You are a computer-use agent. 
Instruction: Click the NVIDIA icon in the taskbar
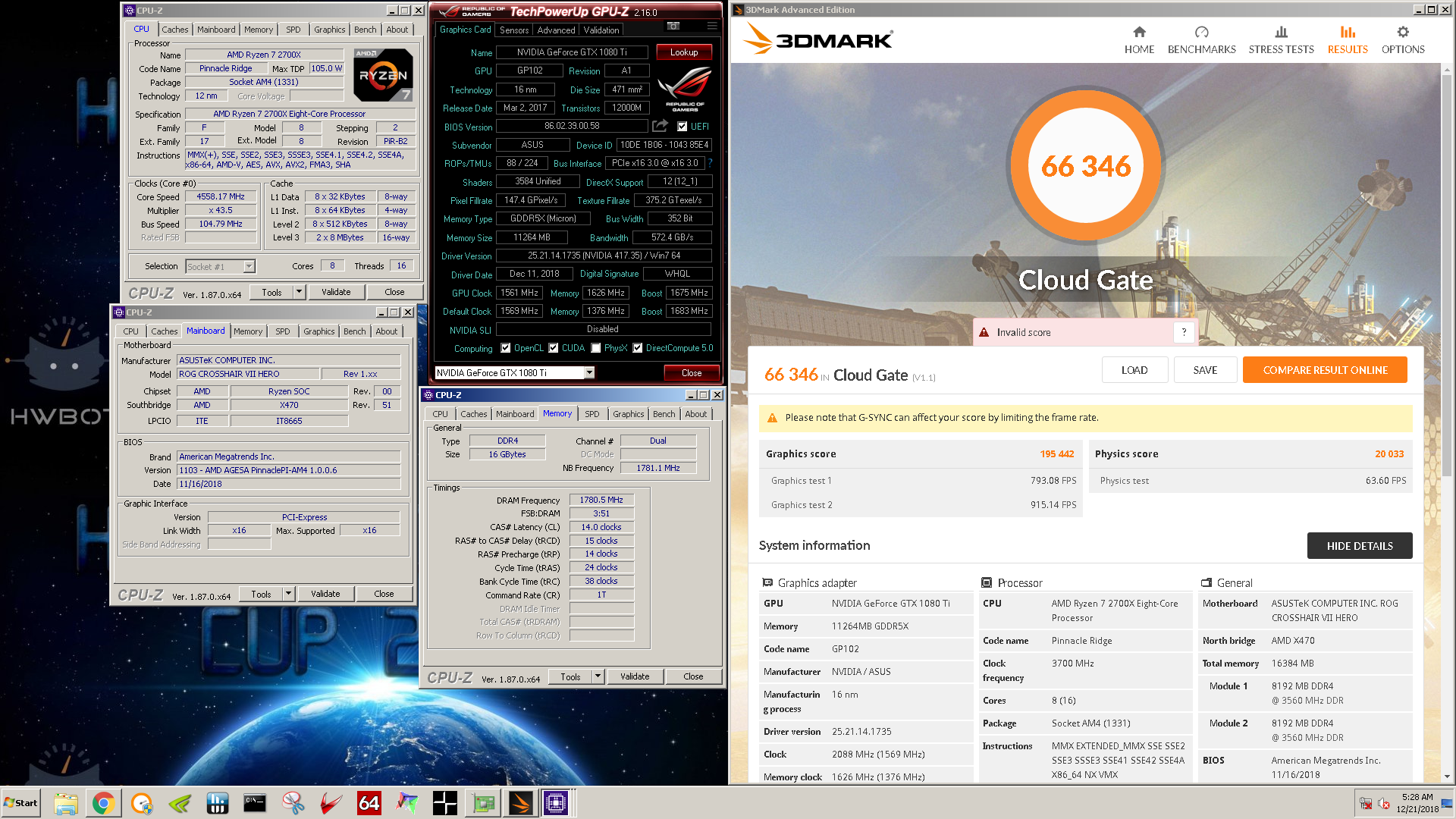(180, 803)
